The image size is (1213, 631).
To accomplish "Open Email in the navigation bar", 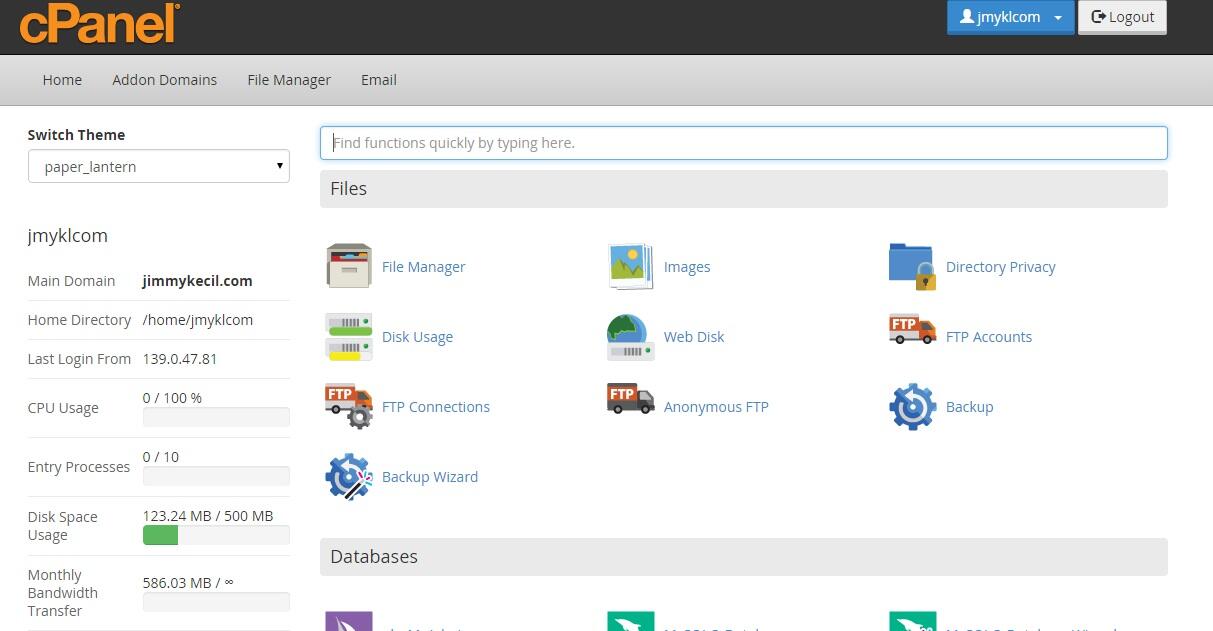I will click(x=379, y=80).
